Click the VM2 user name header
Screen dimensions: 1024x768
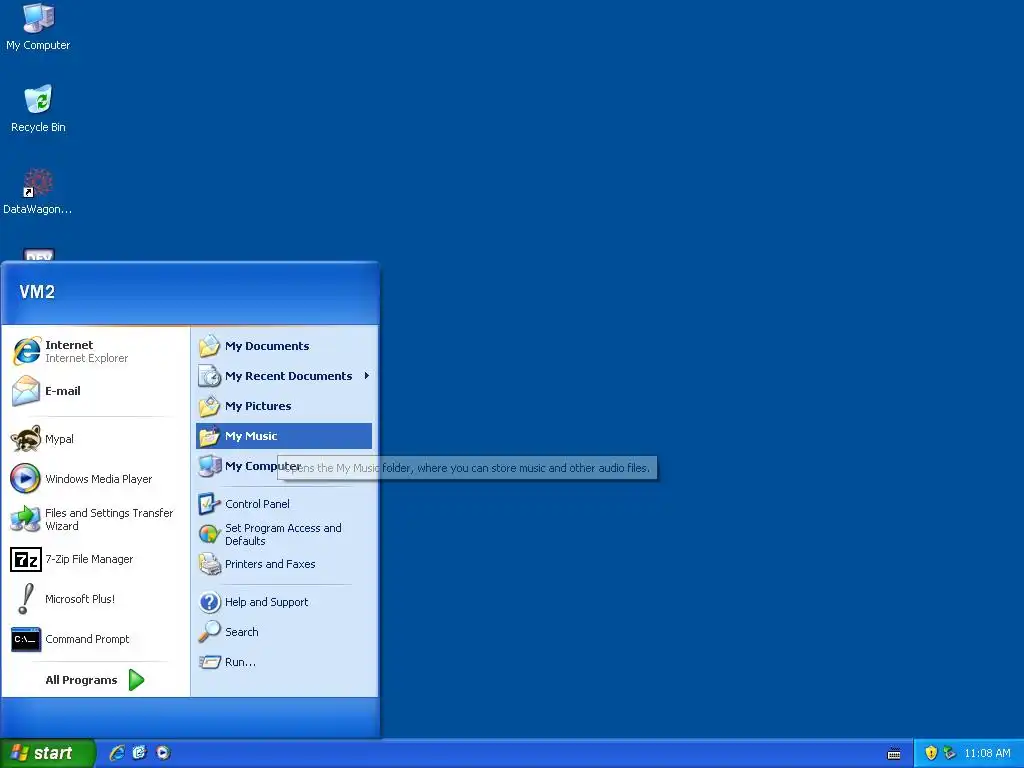(x=37, y=292)
